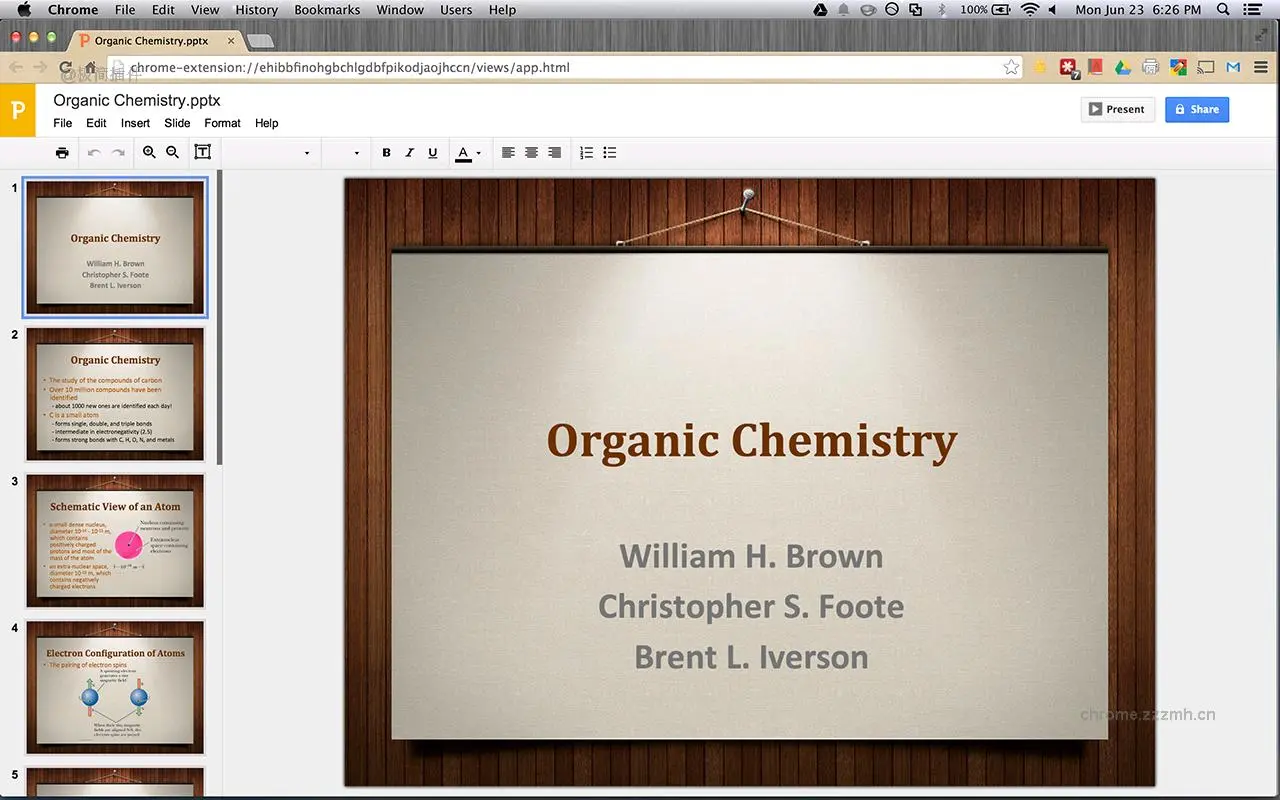Open the Slide menu

point(177,123)
